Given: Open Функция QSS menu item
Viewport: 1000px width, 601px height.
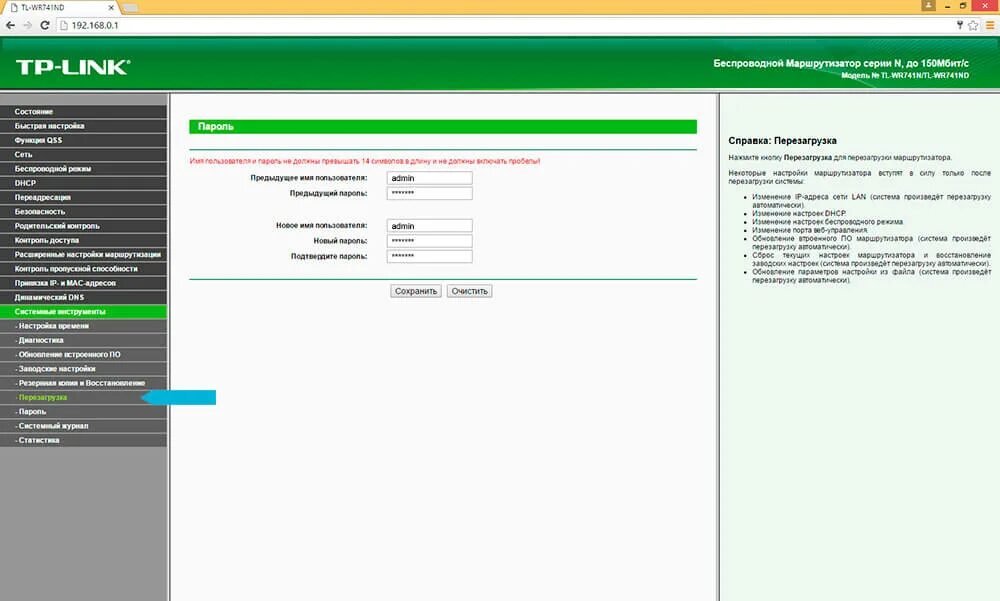Looking at the screenshot, I should point(84,140).
